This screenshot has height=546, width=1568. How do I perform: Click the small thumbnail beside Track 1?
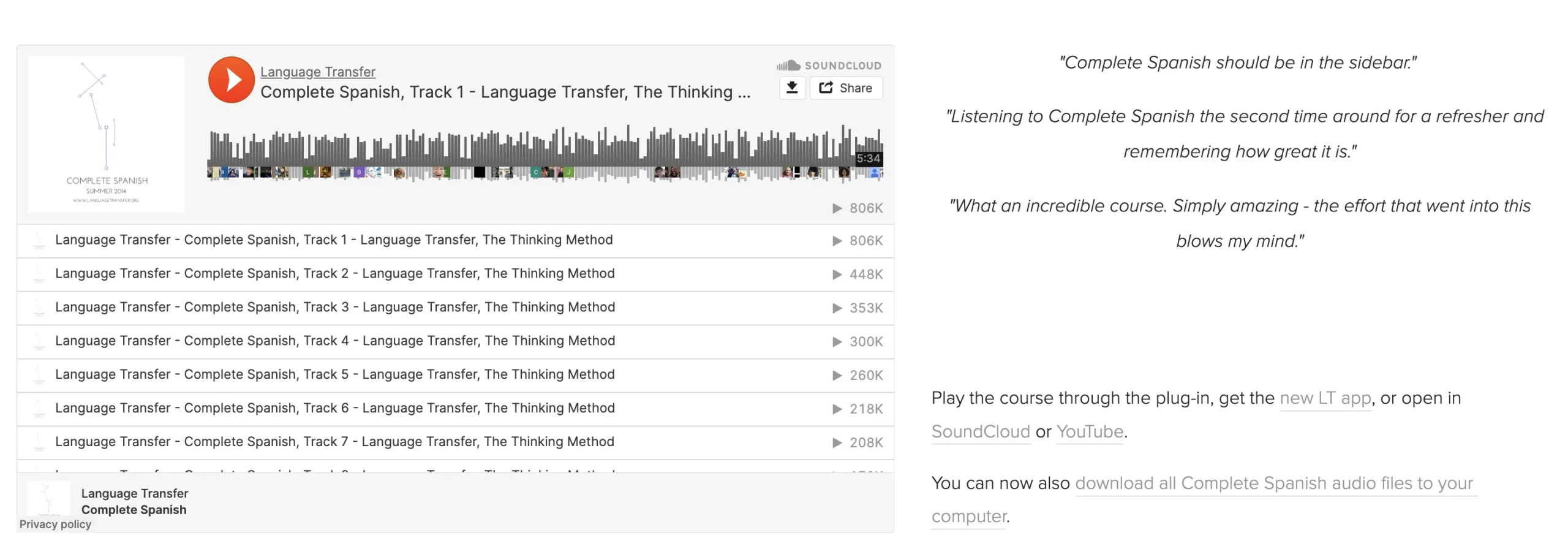pos(39,240)
